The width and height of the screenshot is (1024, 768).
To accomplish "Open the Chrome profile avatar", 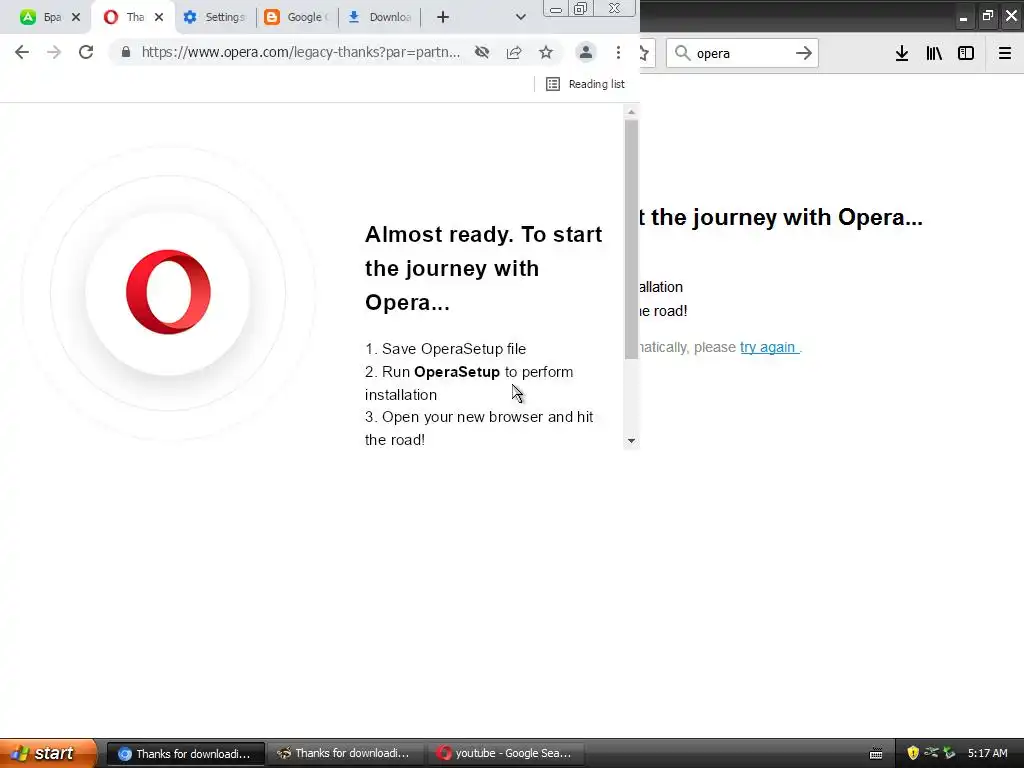I will pos(586,52).
